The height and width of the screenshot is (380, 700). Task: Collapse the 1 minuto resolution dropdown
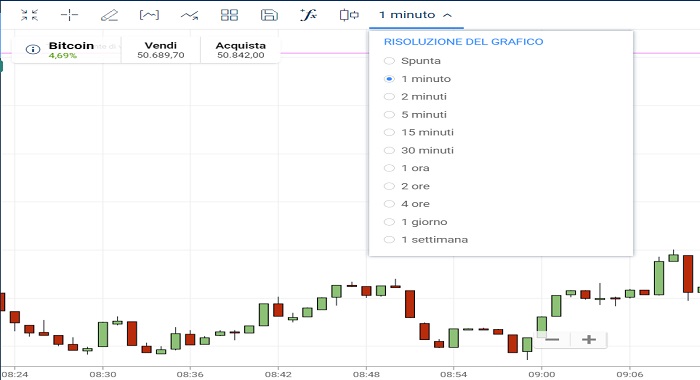click(x=416, y=15)
